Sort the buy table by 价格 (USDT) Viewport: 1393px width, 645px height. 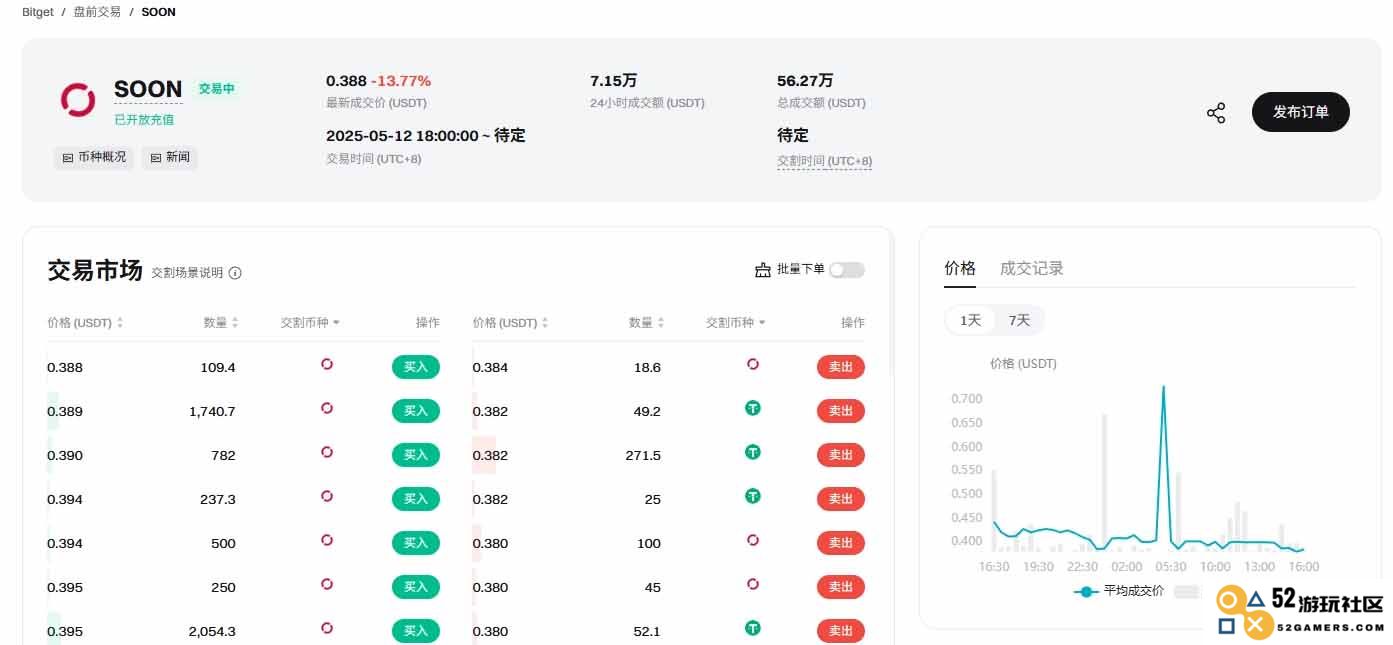(x=85, y=323)
